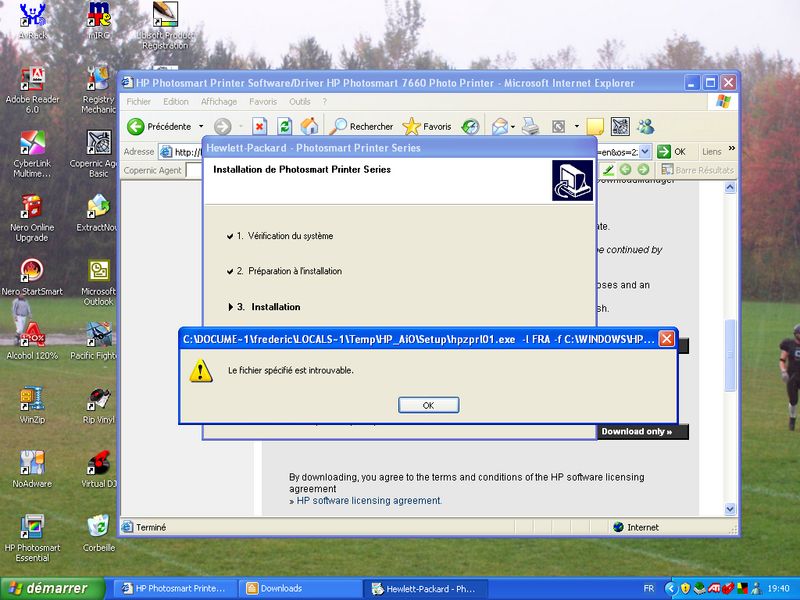Click the Download only button on the HP page
Screen dimensions: 800x600
[643, 432]
